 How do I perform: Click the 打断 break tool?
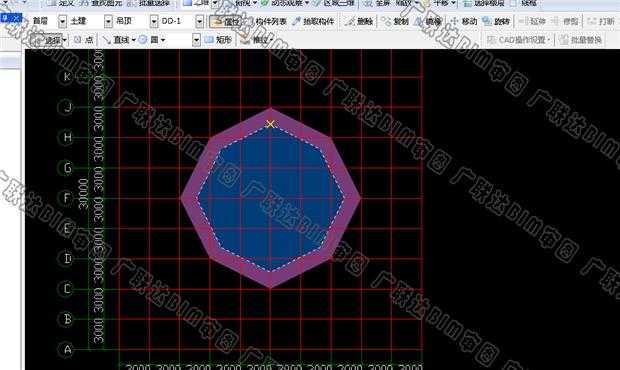click(x=601, y=21)
